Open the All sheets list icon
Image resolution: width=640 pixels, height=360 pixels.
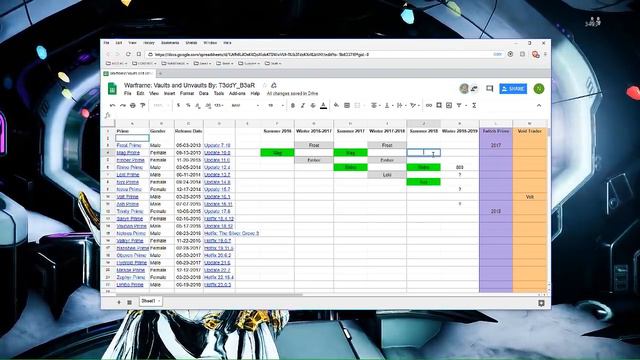click(129, 302)
